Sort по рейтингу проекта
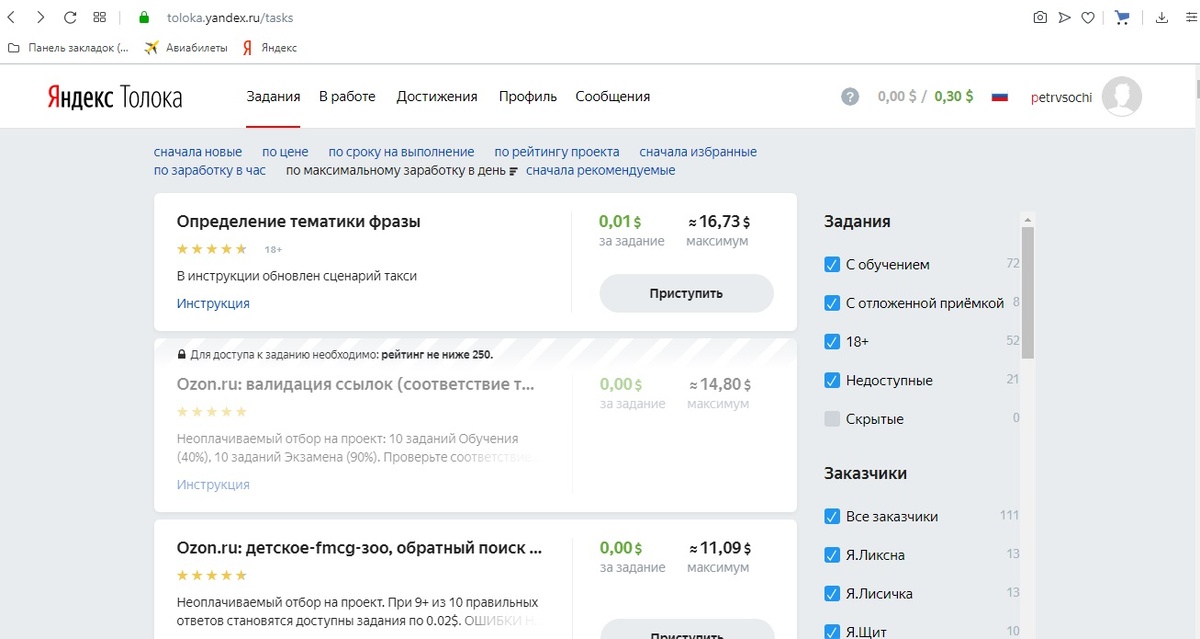Viewport: 1200px width, 639px height. pyautogui.click(x=557, y=152)
